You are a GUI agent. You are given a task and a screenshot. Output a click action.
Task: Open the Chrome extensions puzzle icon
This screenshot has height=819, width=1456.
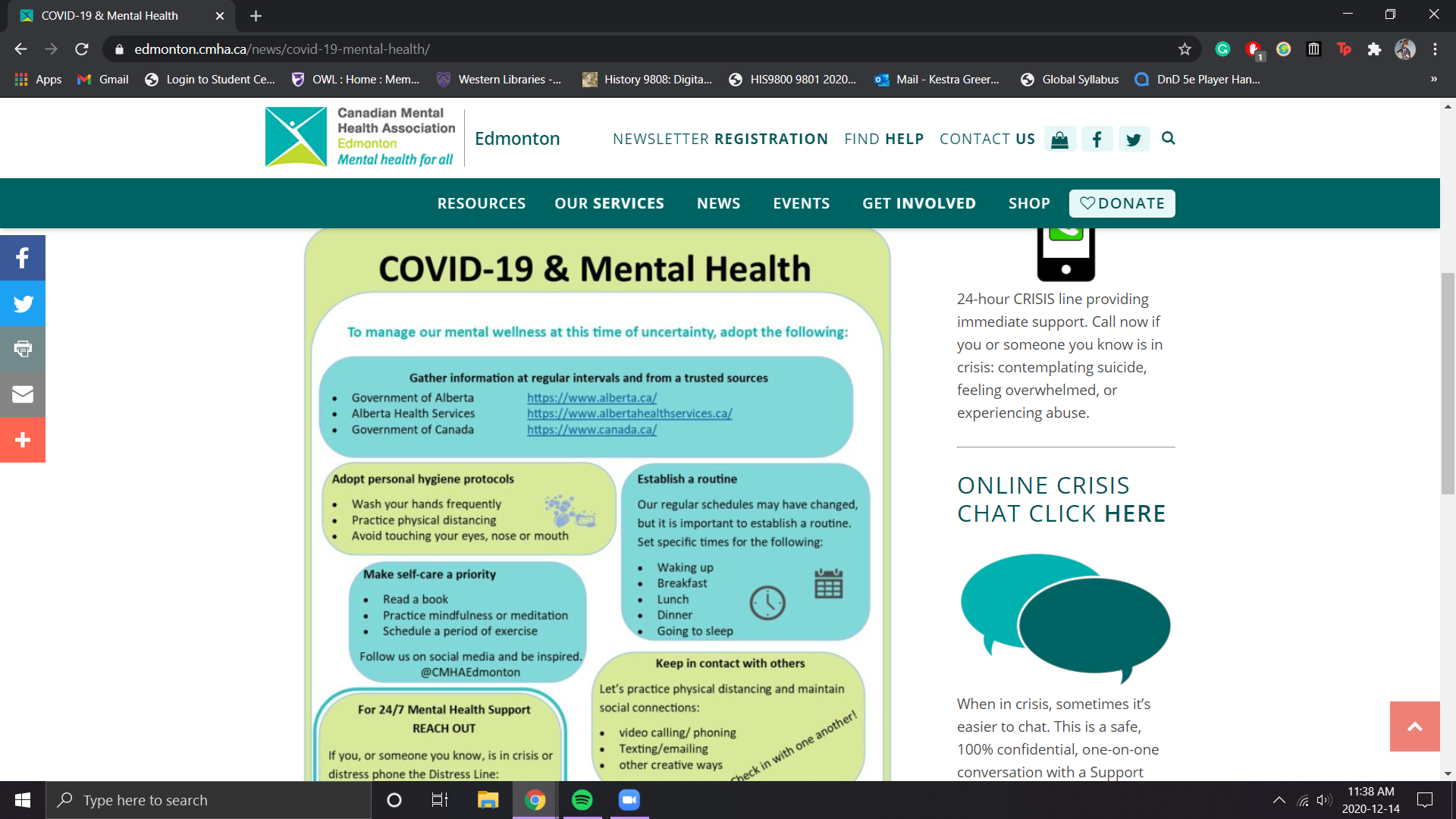[1374, 49]
